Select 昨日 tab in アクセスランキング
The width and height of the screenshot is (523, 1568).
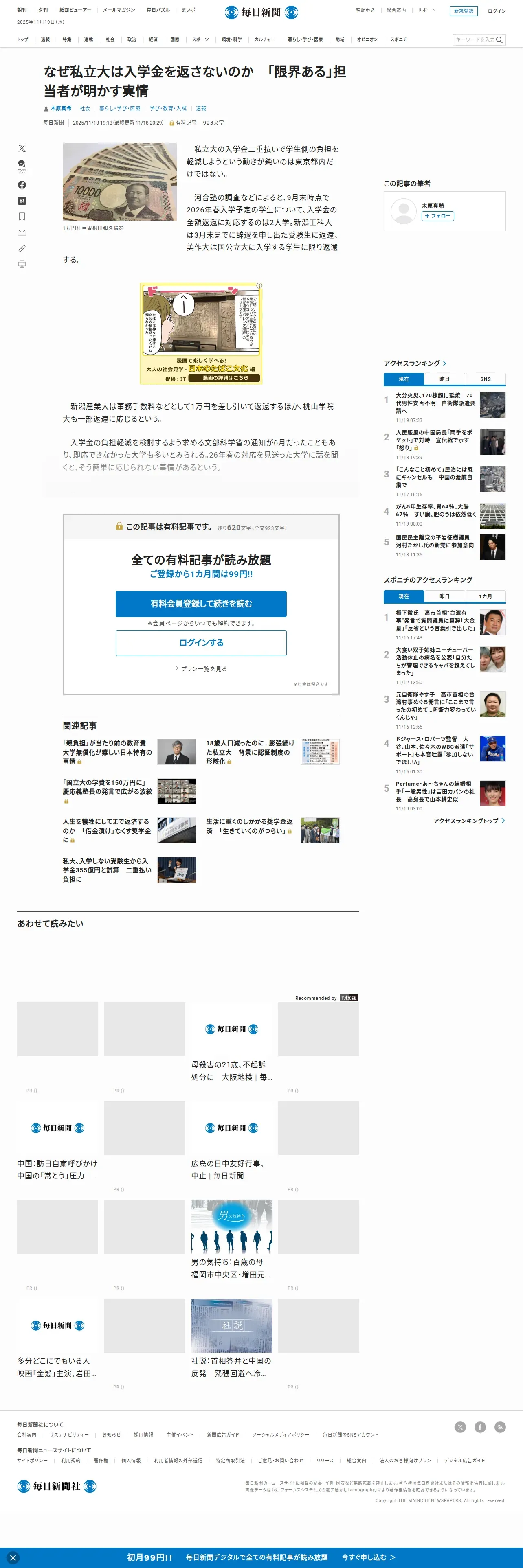coord(444,379)
